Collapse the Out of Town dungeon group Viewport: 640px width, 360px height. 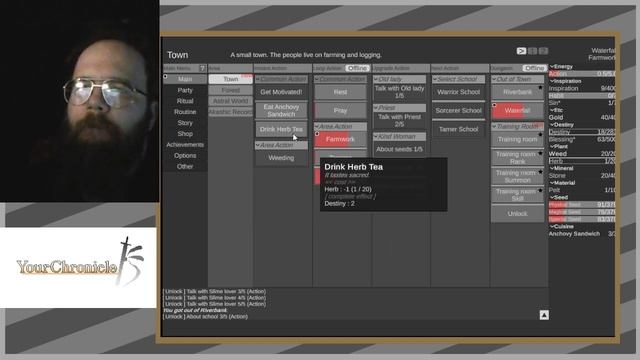point(518,79)
